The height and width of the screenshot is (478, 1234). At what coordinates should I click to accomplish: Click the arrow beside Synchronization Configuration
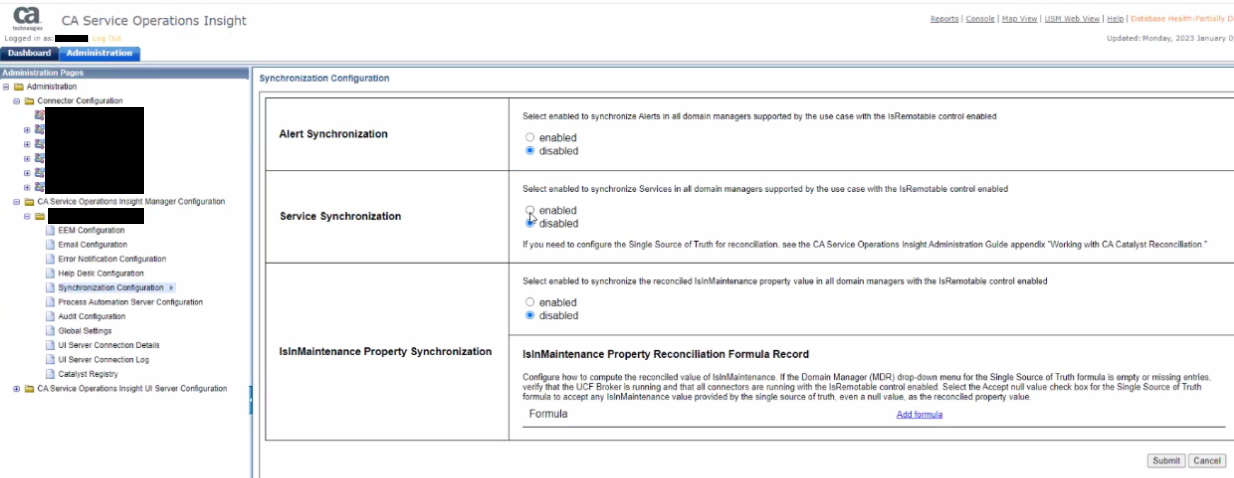(172, 288)
